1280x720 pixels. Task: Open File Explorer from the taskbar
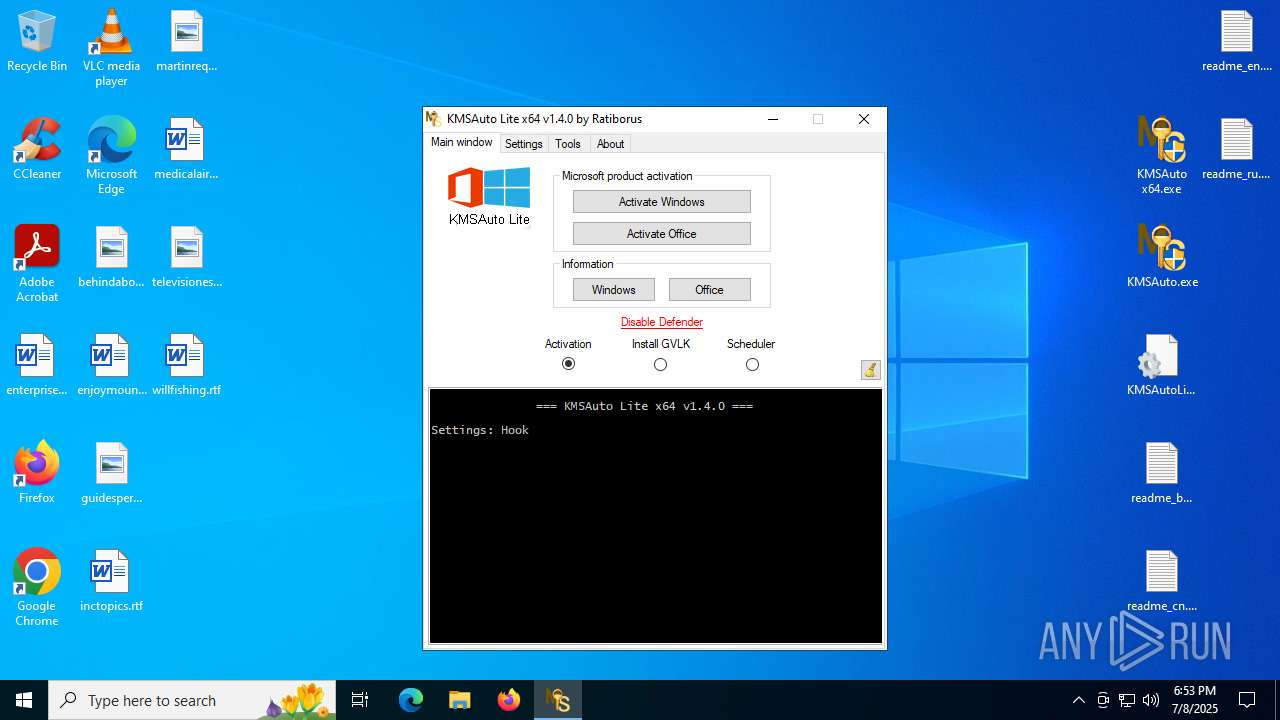(x=459, y=700)
